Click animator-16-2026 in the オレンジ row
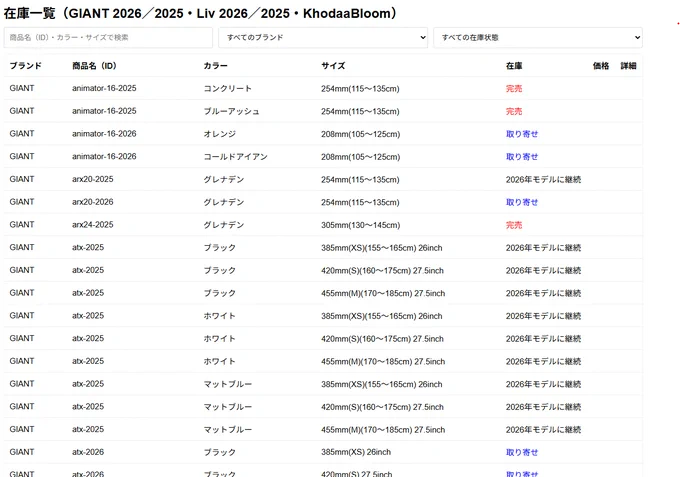 (104, 134)
